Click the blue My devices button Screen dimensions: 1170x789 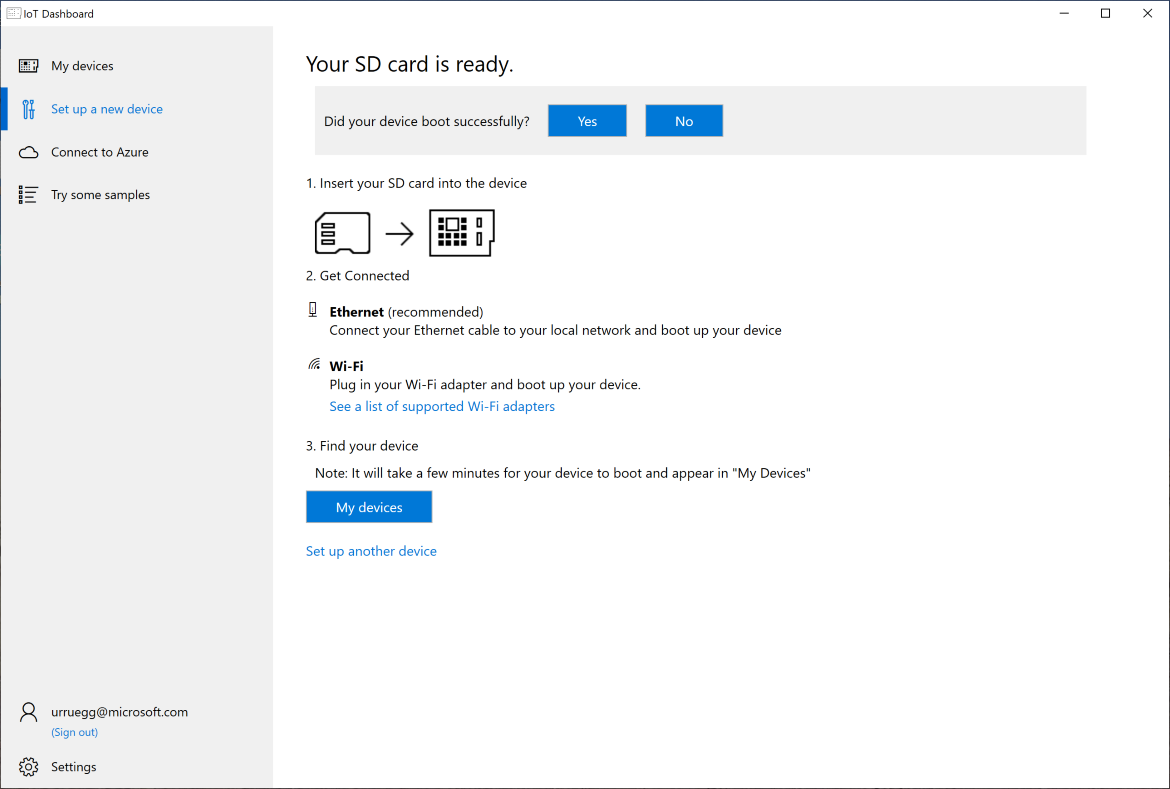pyautogui.click(x=369, y=507)
